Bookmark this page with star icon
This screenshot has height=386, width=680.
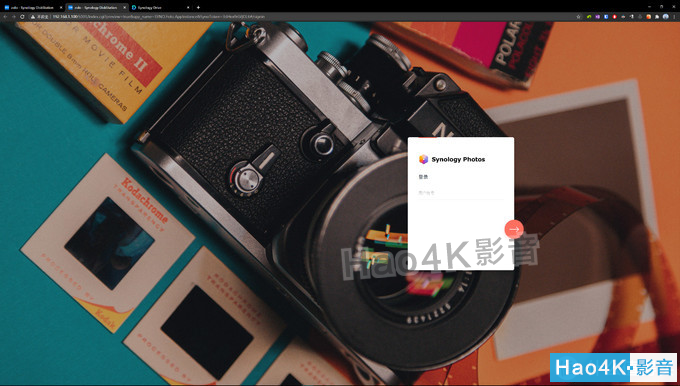pyautogui.click(x=578, y=16)
